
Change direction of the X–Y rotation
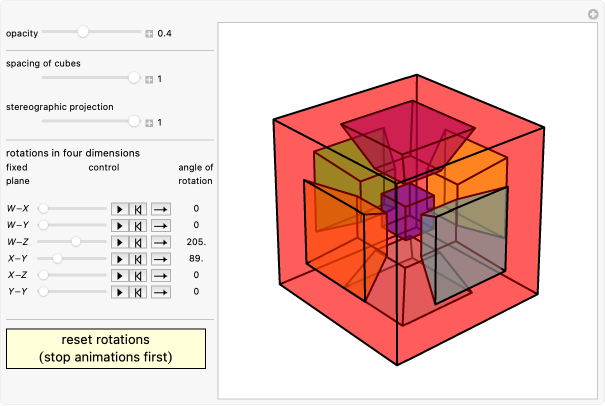[161, 259]
